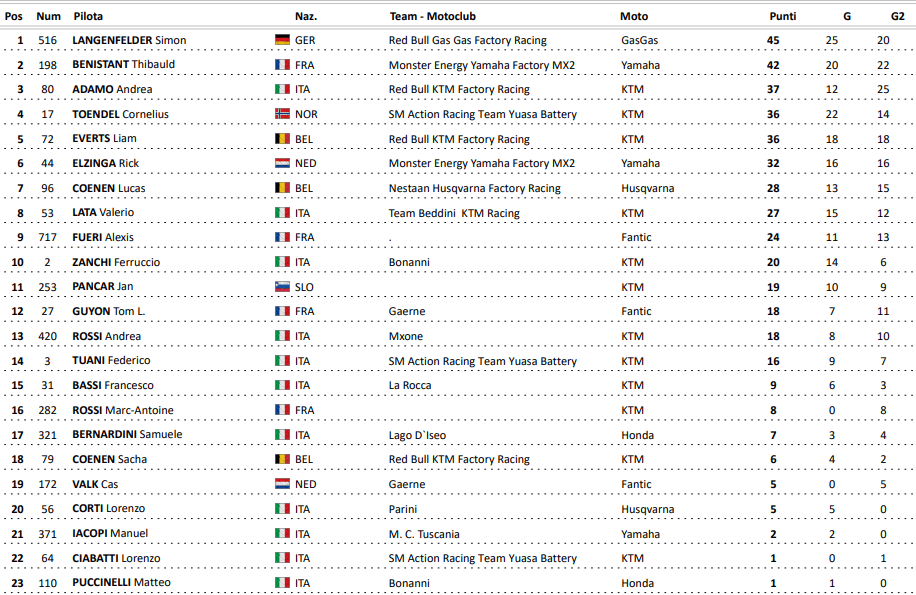
Task: Click the Belgian flag beside Everts Liam
Action: (x=282, y=139)
